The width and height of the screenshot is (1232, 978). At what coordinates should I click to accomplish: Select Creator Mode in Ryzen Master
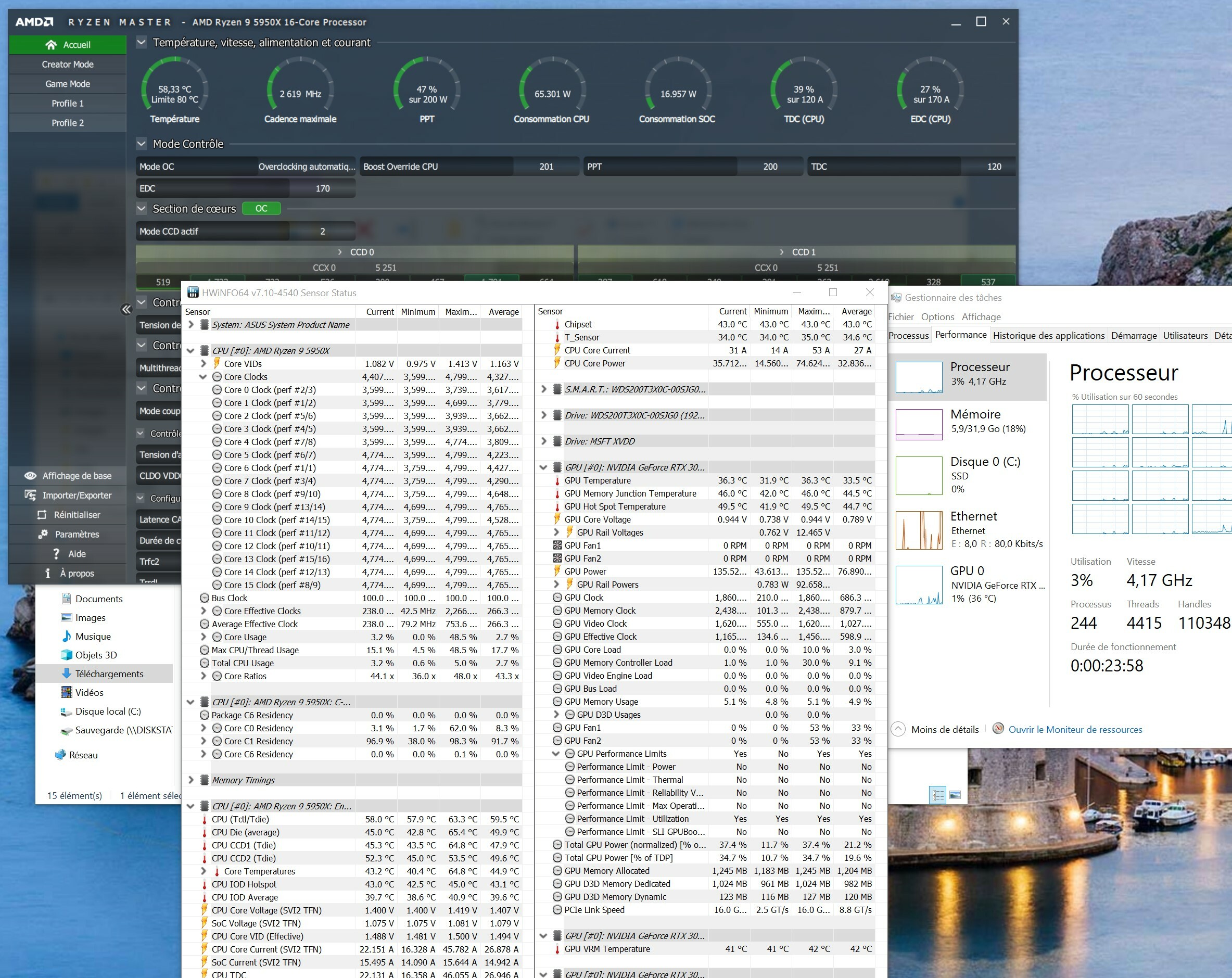68,65
